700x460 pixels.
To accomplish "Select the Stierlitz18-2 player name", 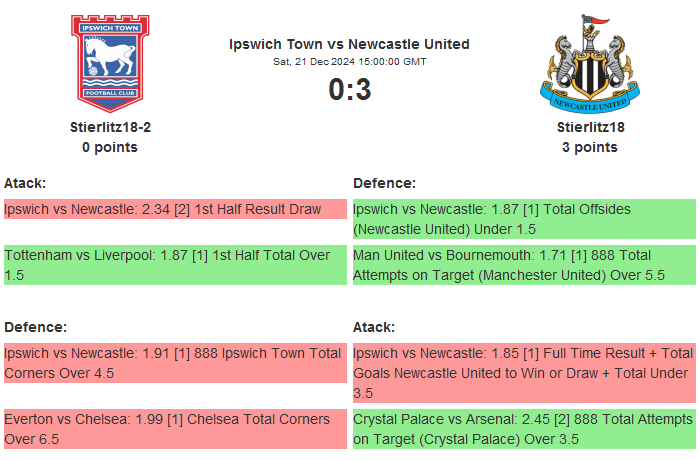I will tap(110, 127).
